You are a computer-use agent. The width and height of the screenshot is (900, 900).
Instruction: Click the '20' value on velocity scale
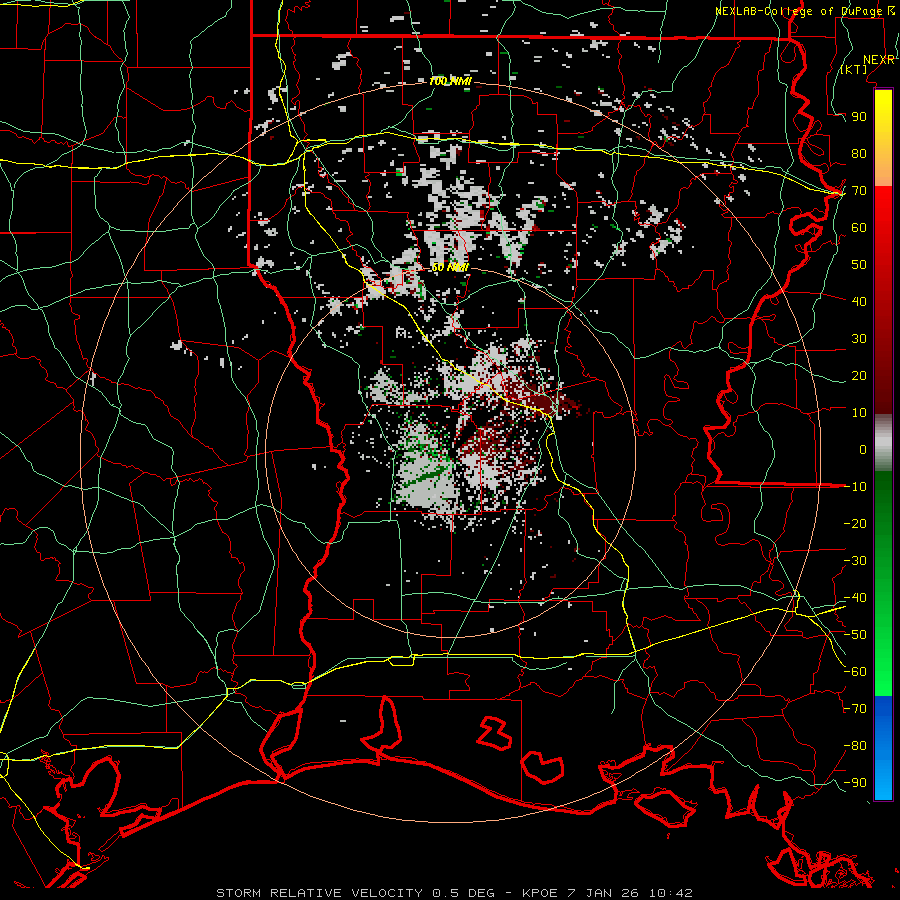(x=859, y=375)
